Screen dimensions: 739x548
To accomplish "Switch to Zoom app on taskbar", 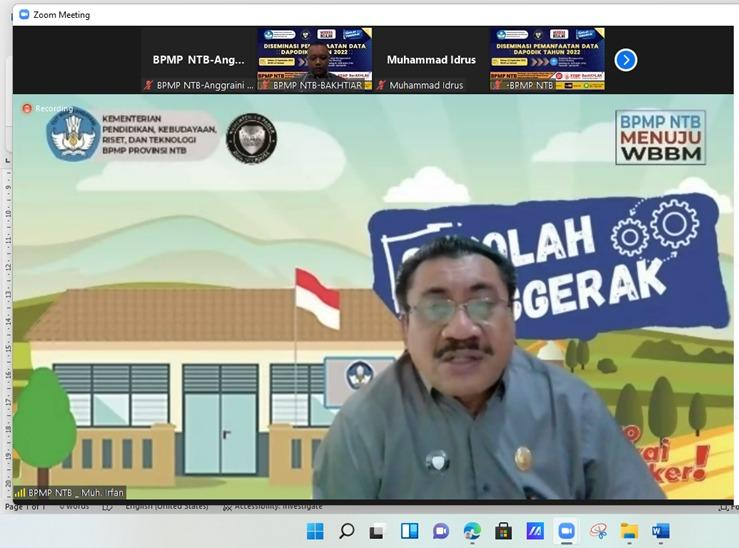I will (x=566, y=531).
